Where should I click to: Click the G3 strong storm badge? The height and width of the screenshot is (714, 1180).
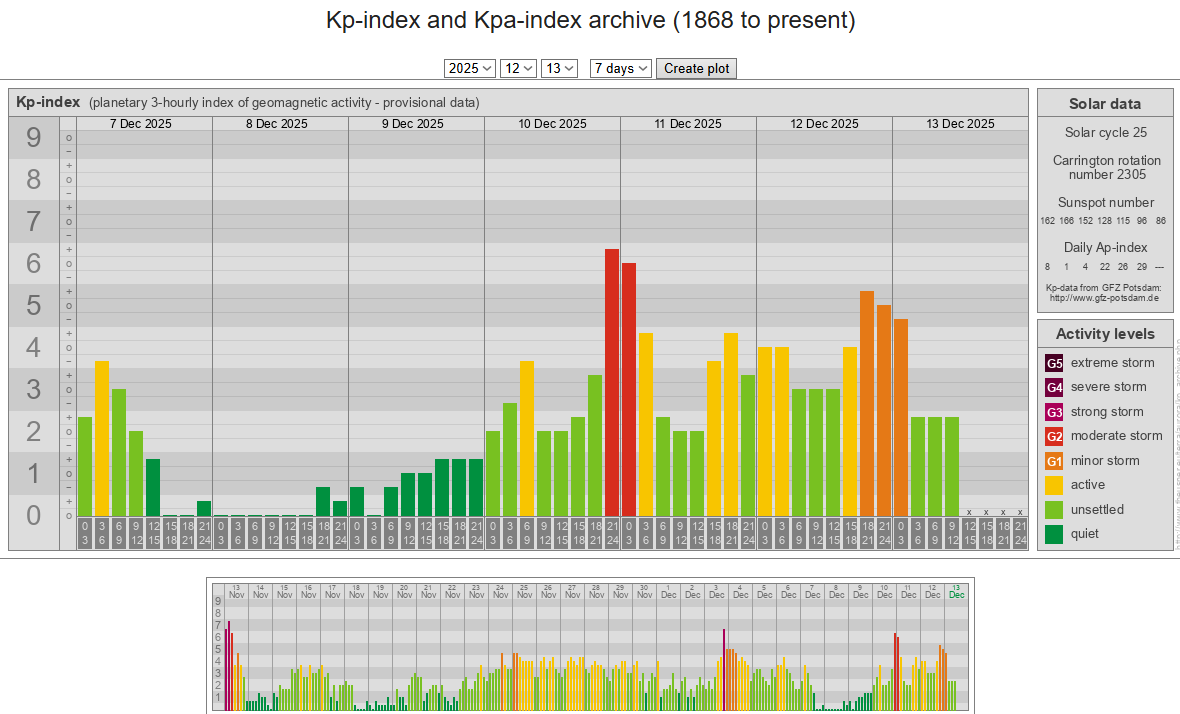(1054, 412)
